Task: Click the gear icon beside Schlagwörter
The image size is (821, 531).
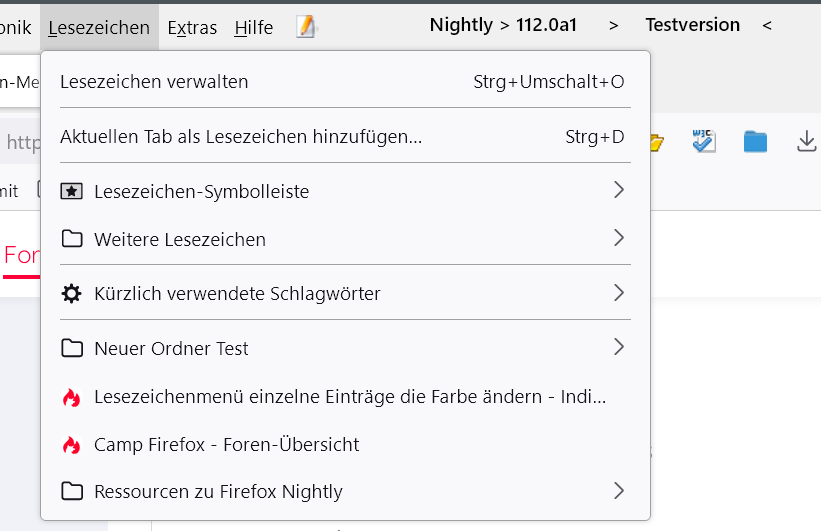Action: [71, 293]
